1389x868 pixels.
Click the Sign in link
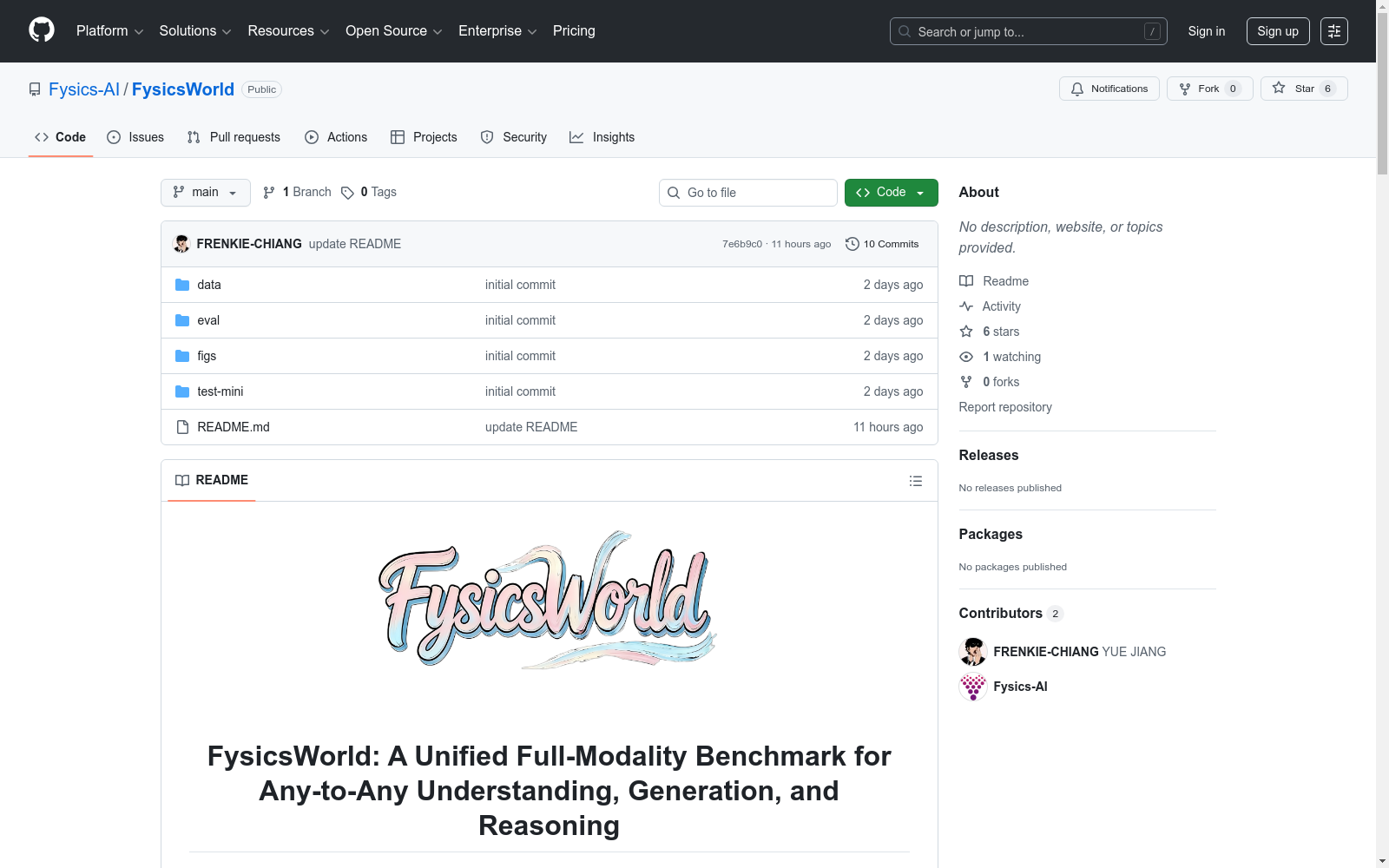point(1207,31)
